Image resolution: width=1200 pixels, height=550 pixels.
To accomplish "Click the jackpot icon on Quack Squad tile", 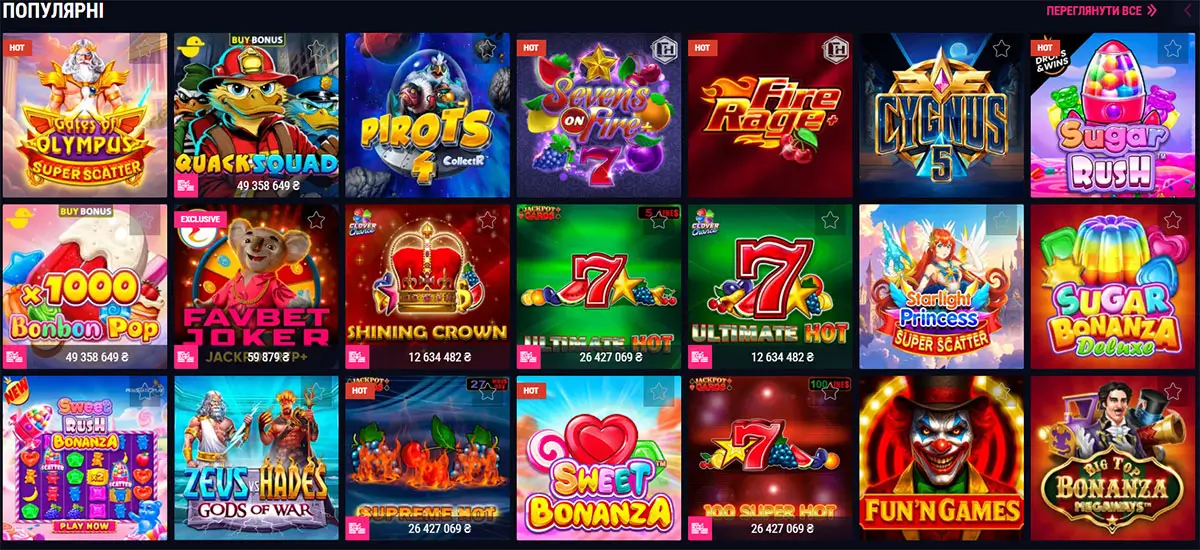I will (x=186, y=185).
